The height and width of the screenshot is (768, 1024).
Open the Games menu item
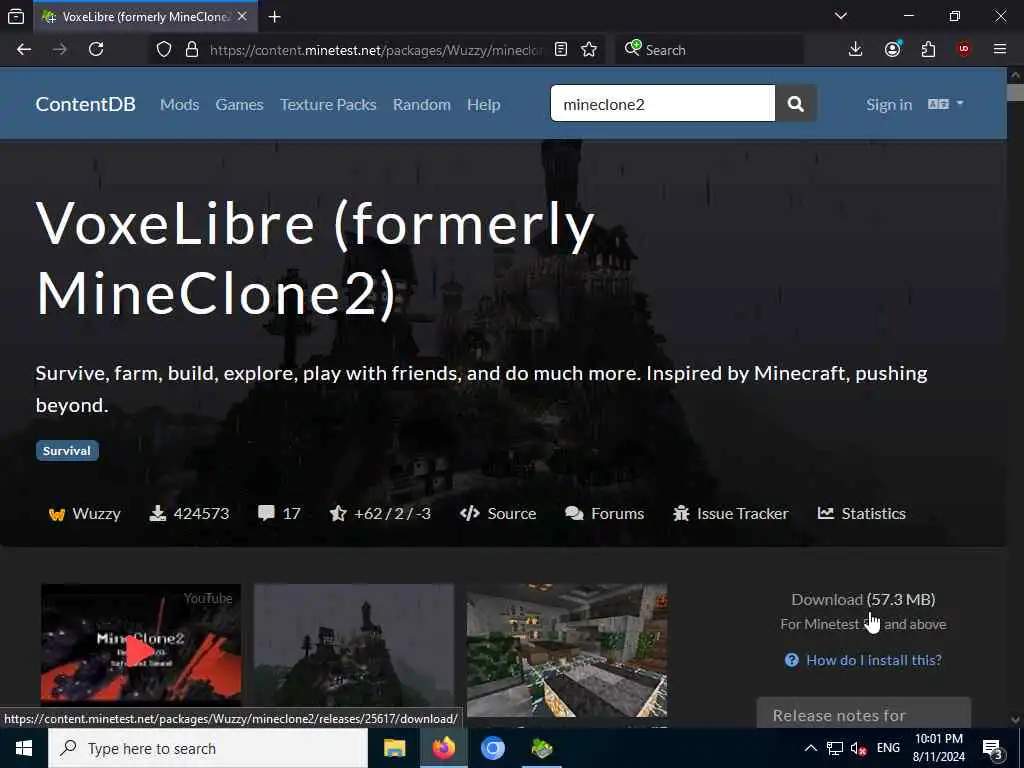(239, 104)
